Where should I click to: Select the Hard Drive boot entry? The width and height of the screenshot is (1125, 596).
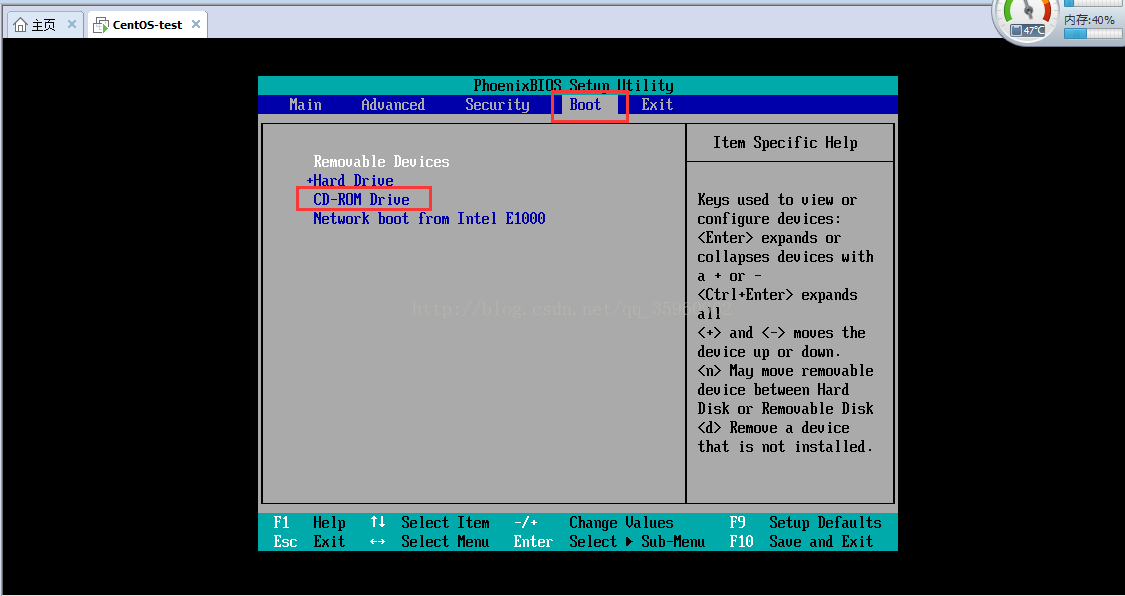[354, 181]
